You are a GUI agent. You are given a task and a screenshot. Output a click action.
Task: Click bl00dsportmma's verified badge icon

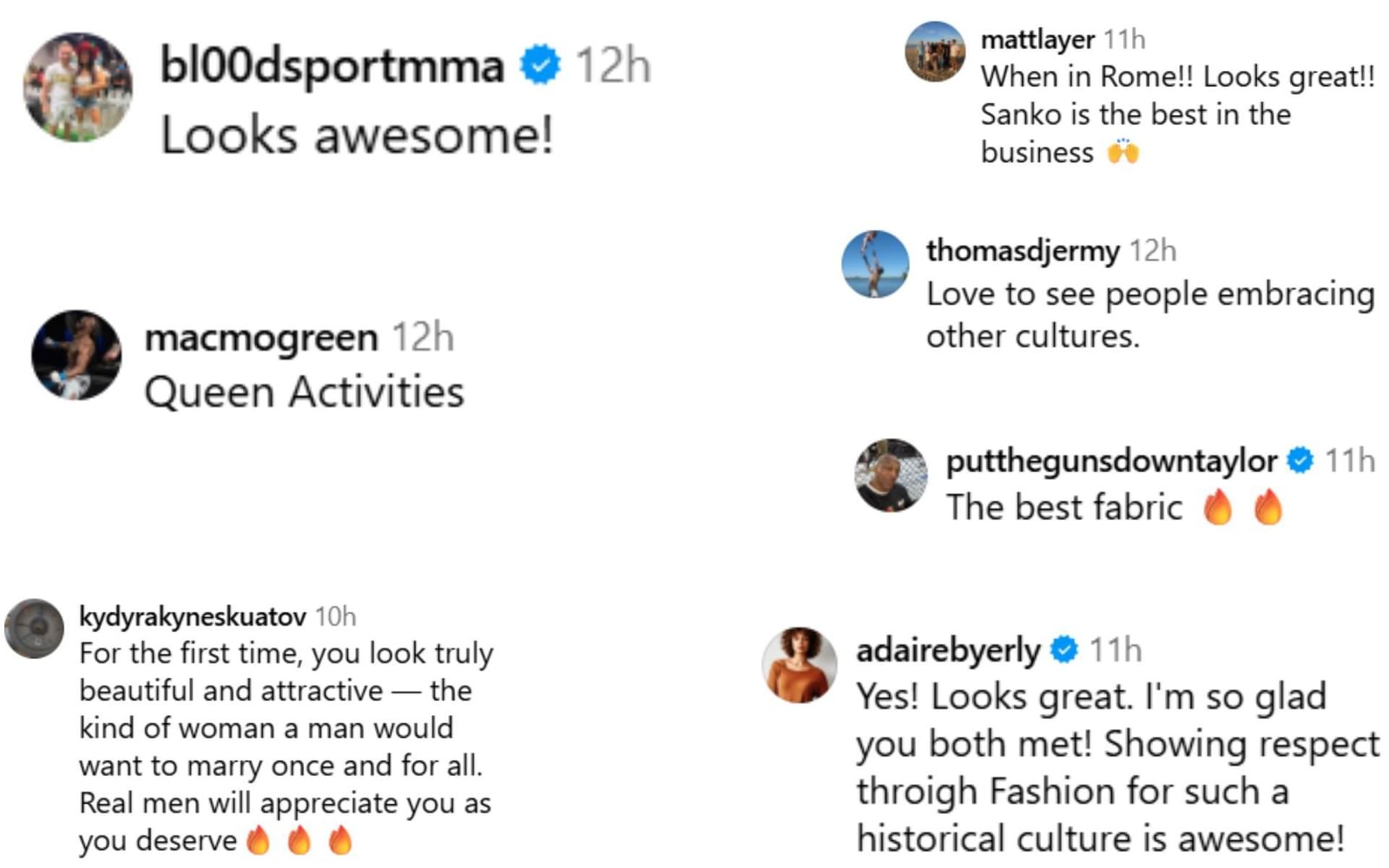point(538,63)
